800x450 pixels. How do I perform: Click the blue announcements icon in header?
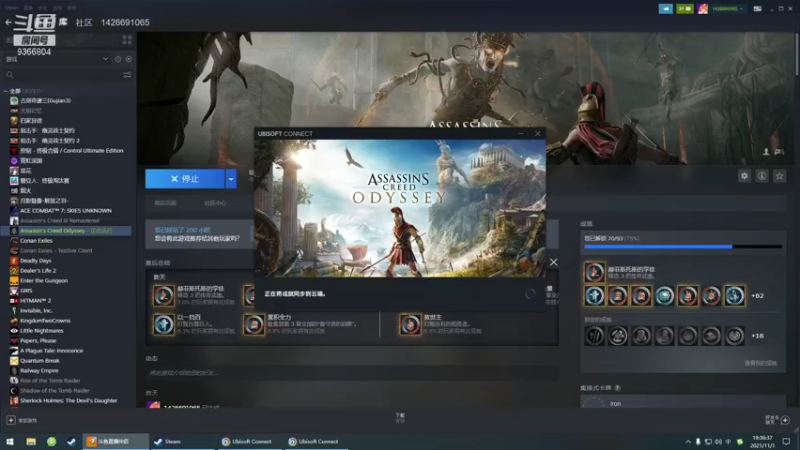(665, 9)
